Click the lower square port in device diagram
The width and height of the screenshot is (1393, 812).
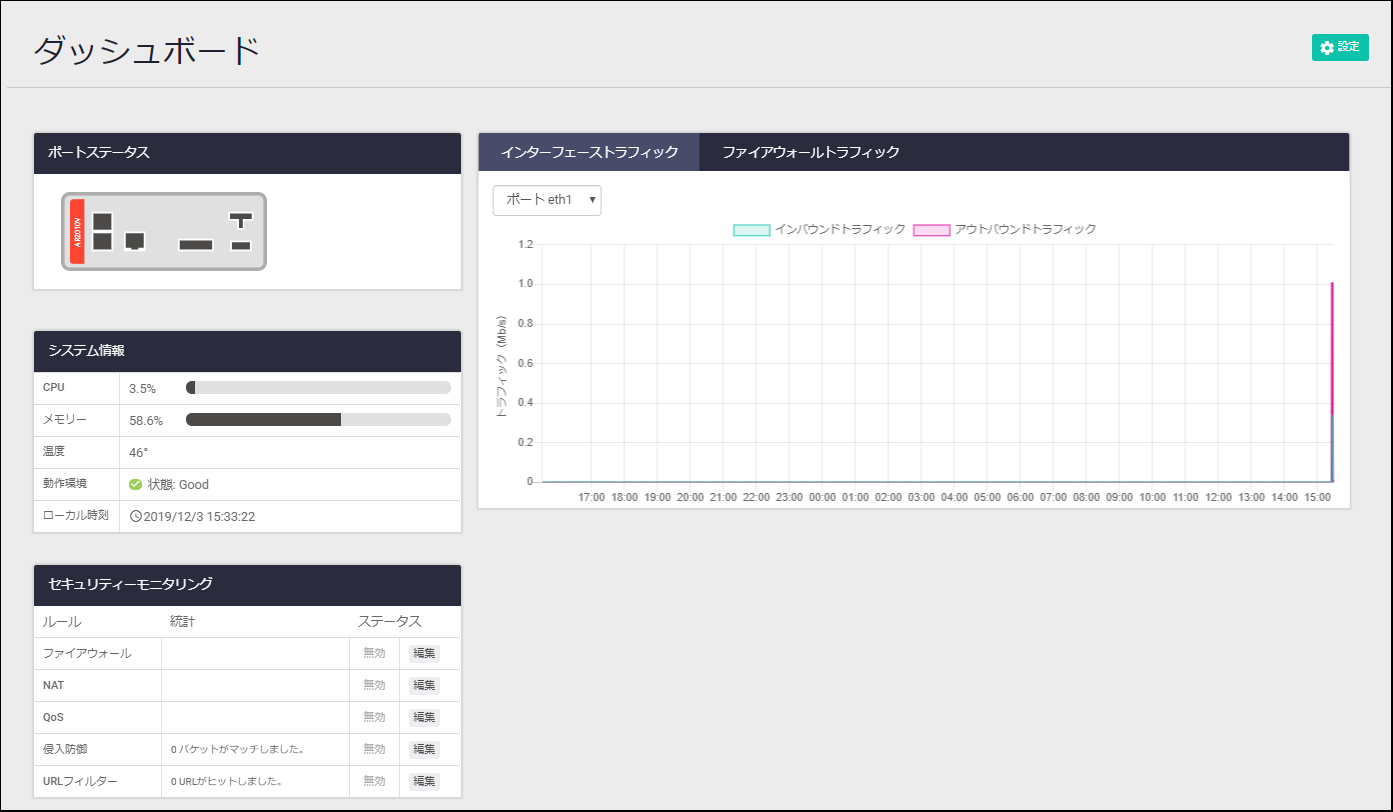point(102,242)
